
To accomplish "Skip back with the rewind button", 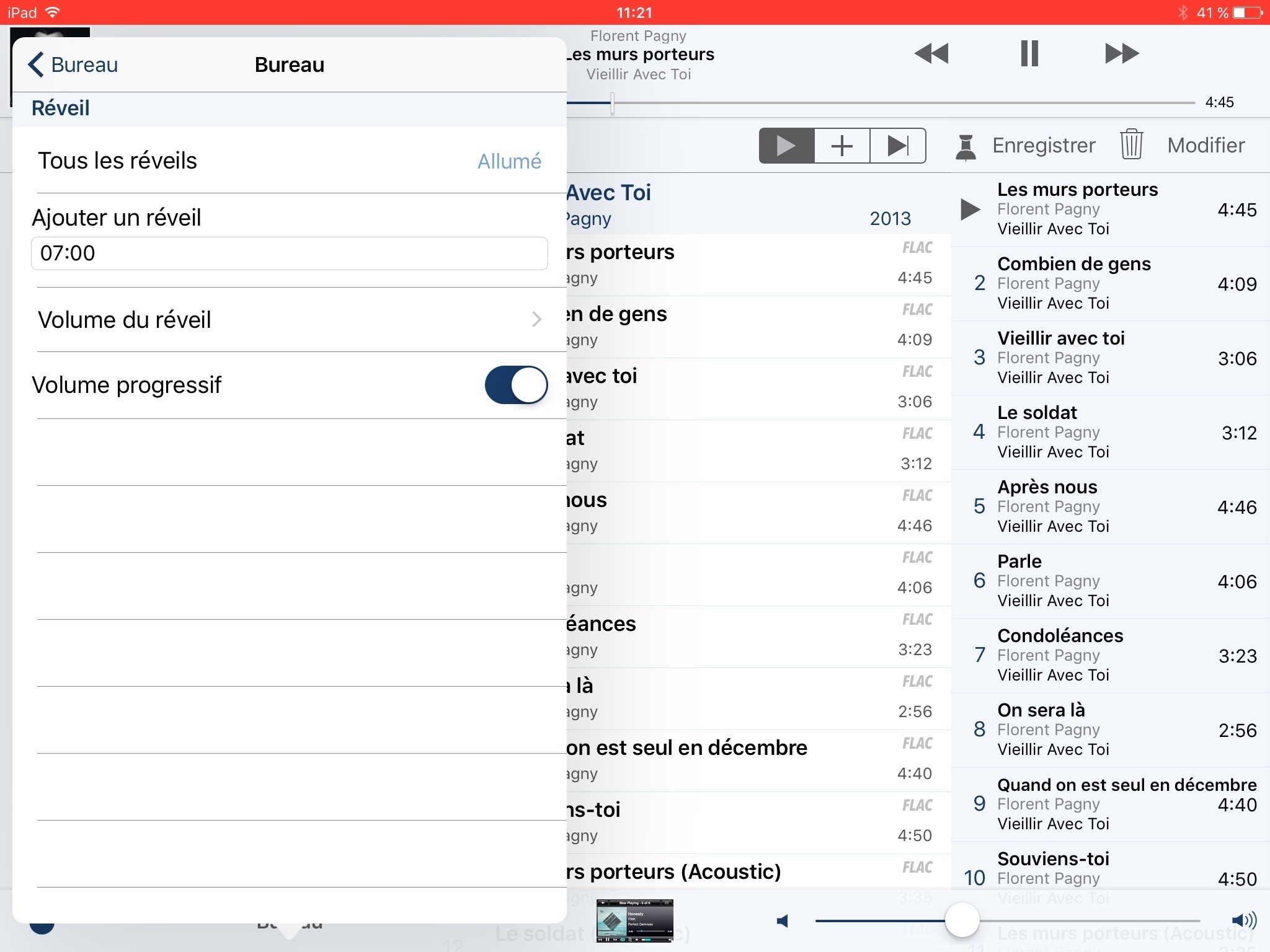I will (931, 53).
